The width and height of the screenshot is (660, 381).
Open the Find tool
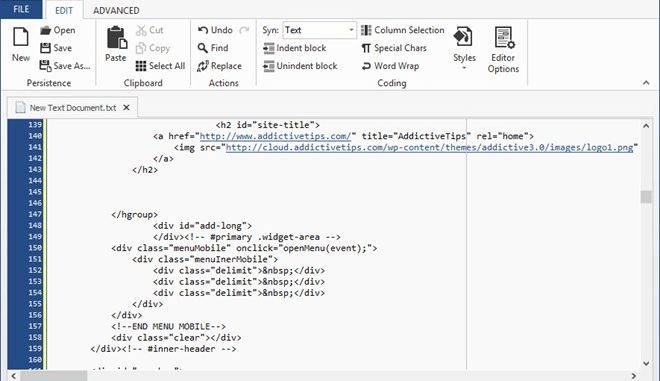coord(213,48)
